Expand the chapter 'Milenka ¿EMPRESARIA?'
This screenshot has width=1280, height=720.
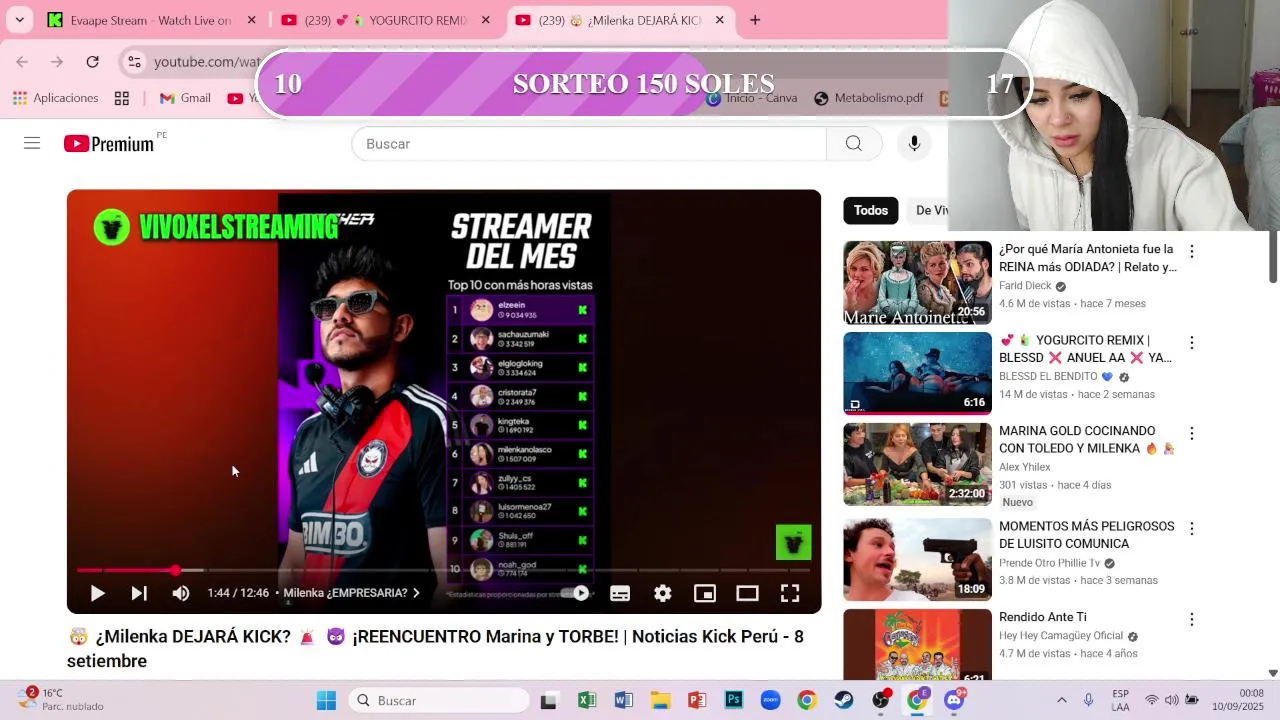point(352,593)
